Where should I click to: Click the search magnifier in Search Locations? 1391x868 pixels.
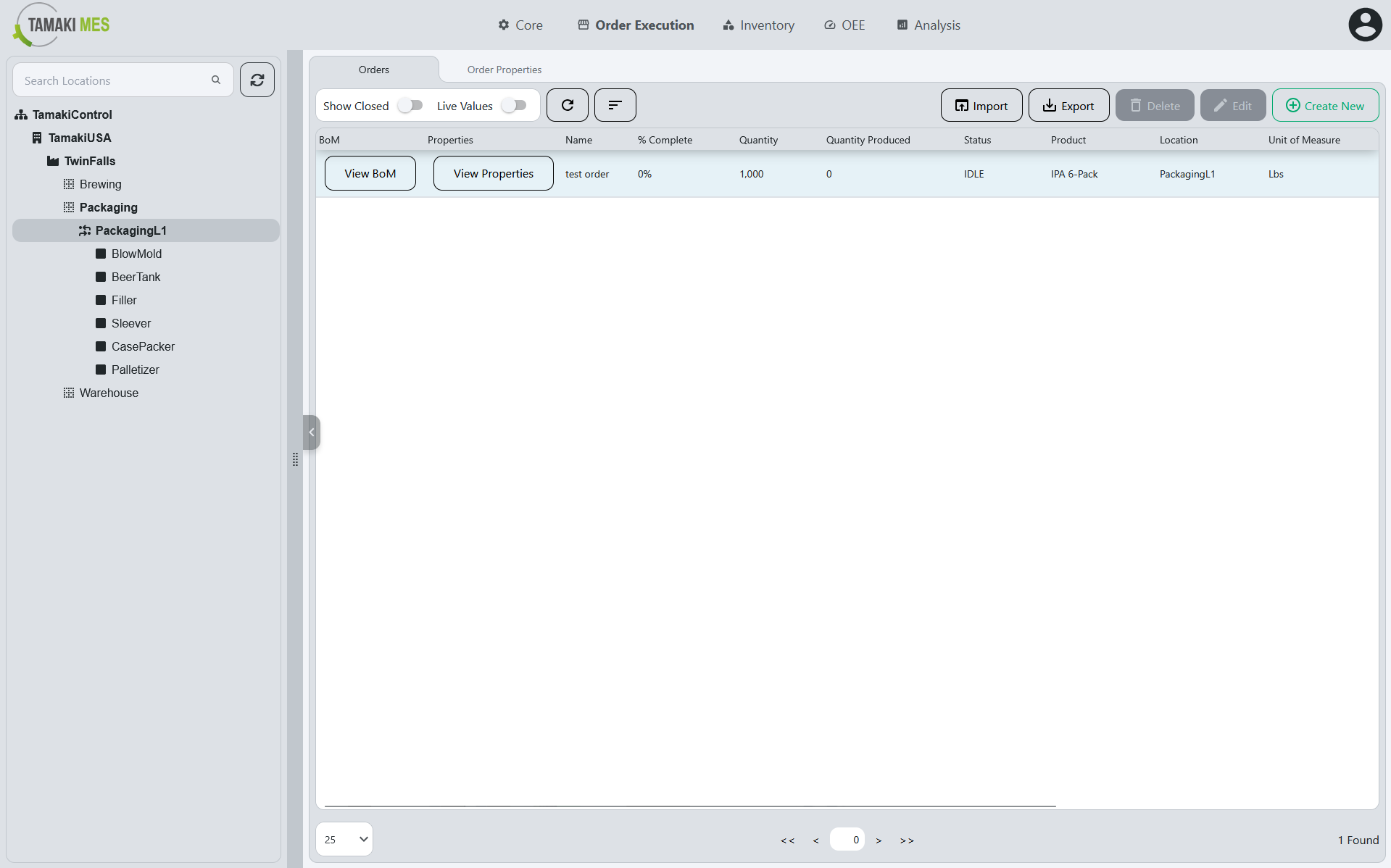pos(216,80)
